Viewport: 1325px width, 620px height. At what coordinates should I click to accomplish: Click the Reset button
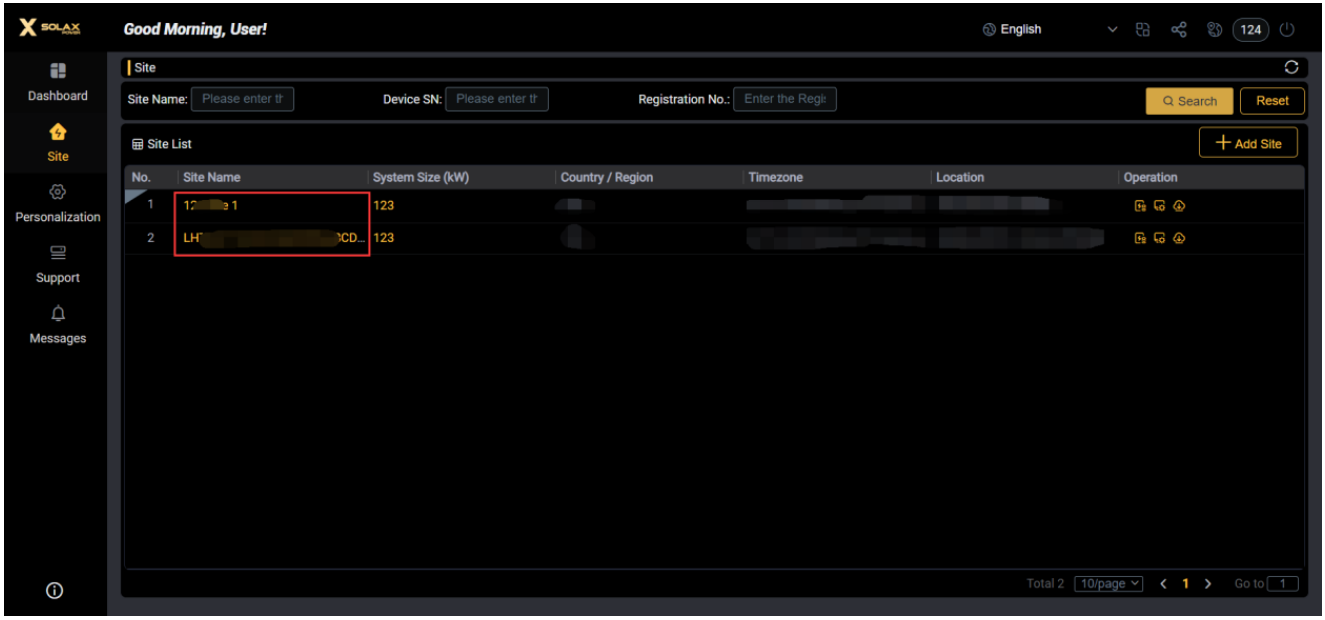[x=1272, y=100]
